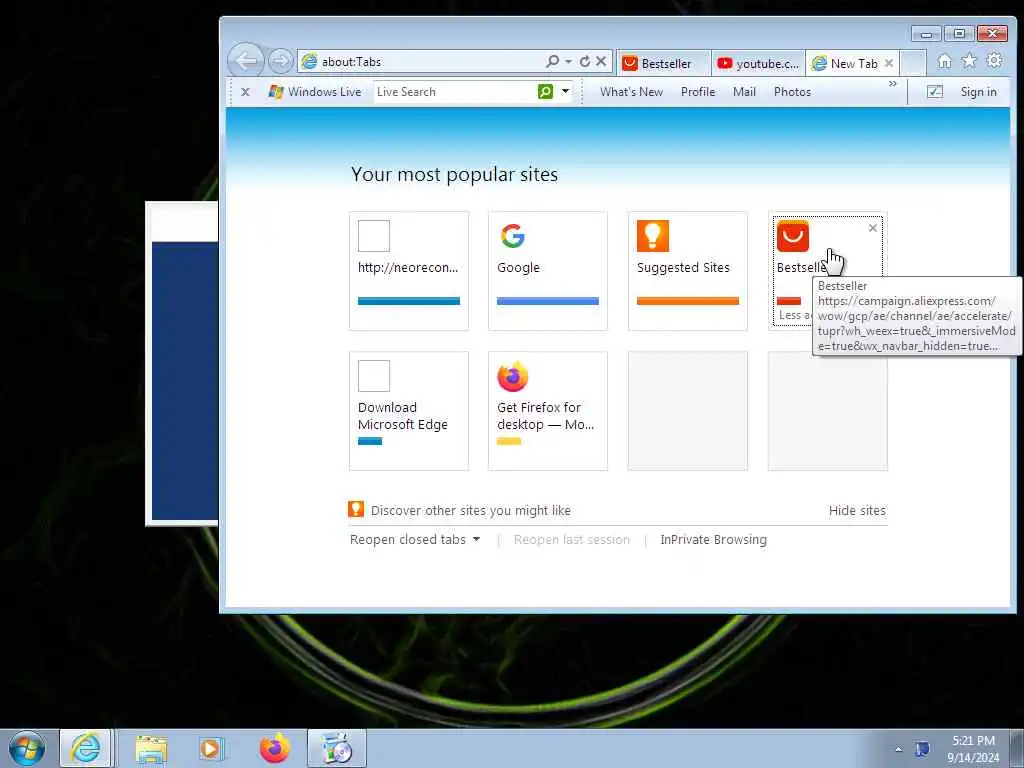The width and height of the screenshot is (1024, 768).
Task: Open the address bar autocomplete dropdown arrow
Action: [x=568, y=61]
